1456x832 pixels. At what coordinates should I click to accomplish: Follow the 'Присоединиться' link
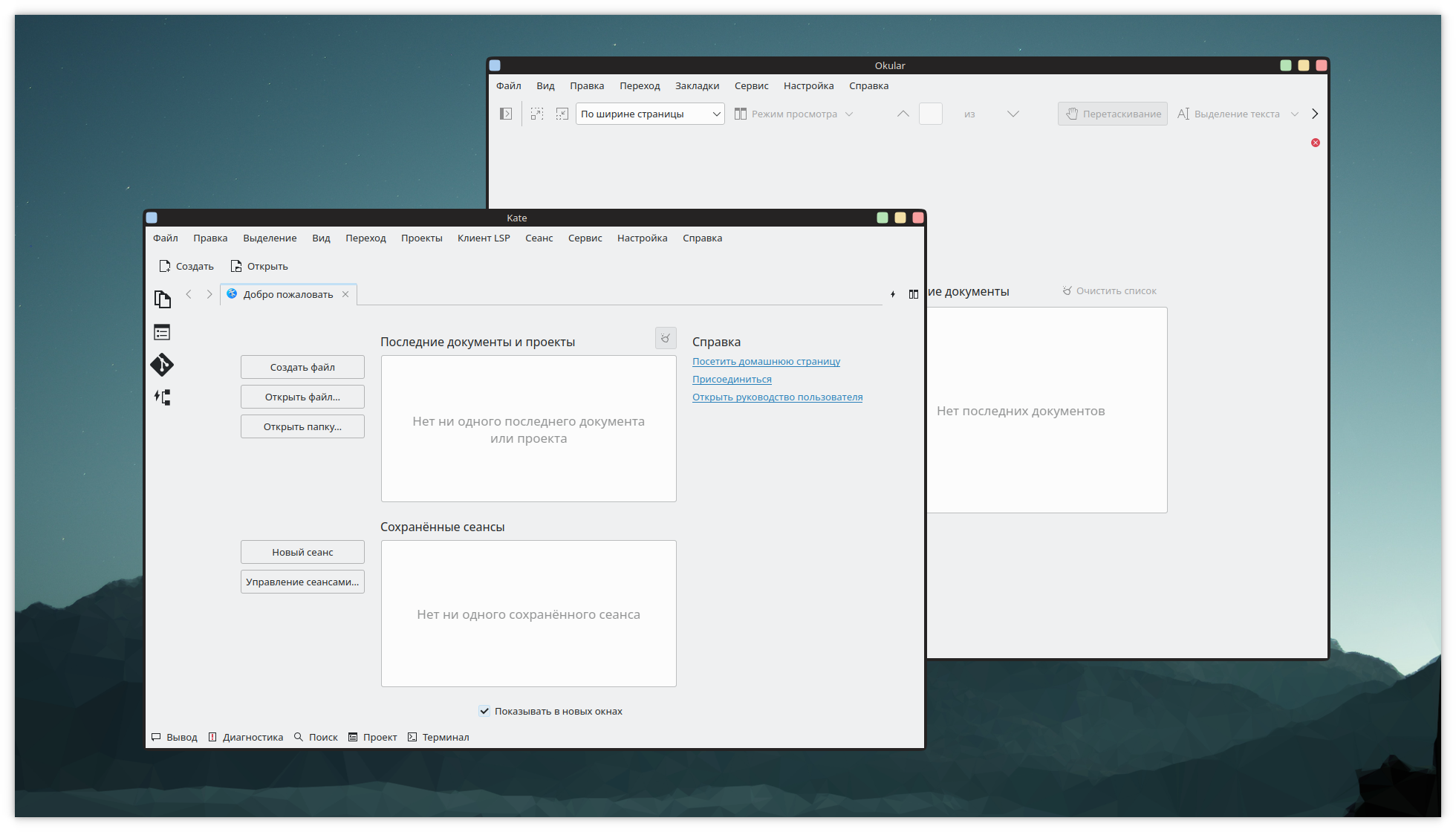[x=732, y=379]
